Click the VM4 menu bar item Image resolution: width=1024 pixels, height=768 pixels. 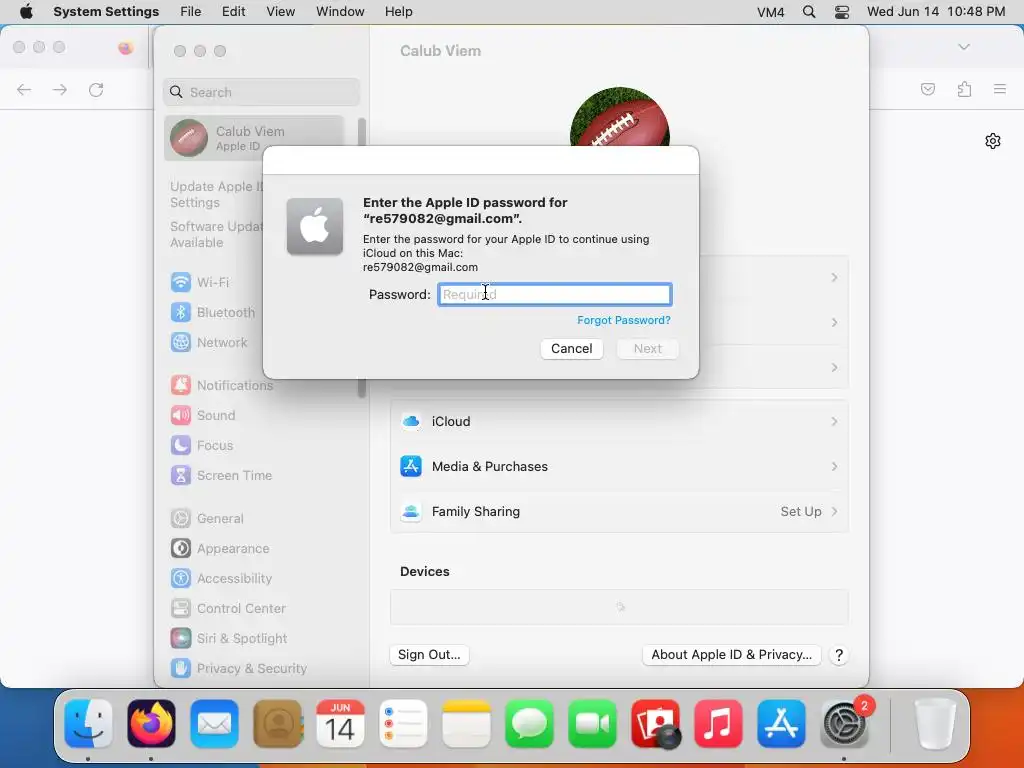point(771,12)
